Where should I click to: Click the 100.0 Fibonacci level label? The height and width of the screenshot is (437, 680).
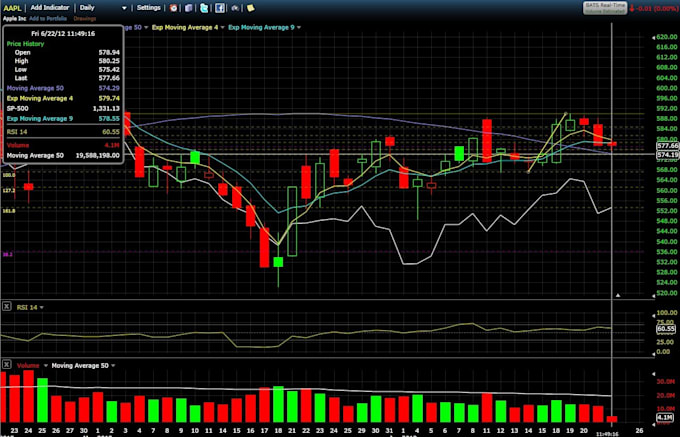[x=9, y=175]
